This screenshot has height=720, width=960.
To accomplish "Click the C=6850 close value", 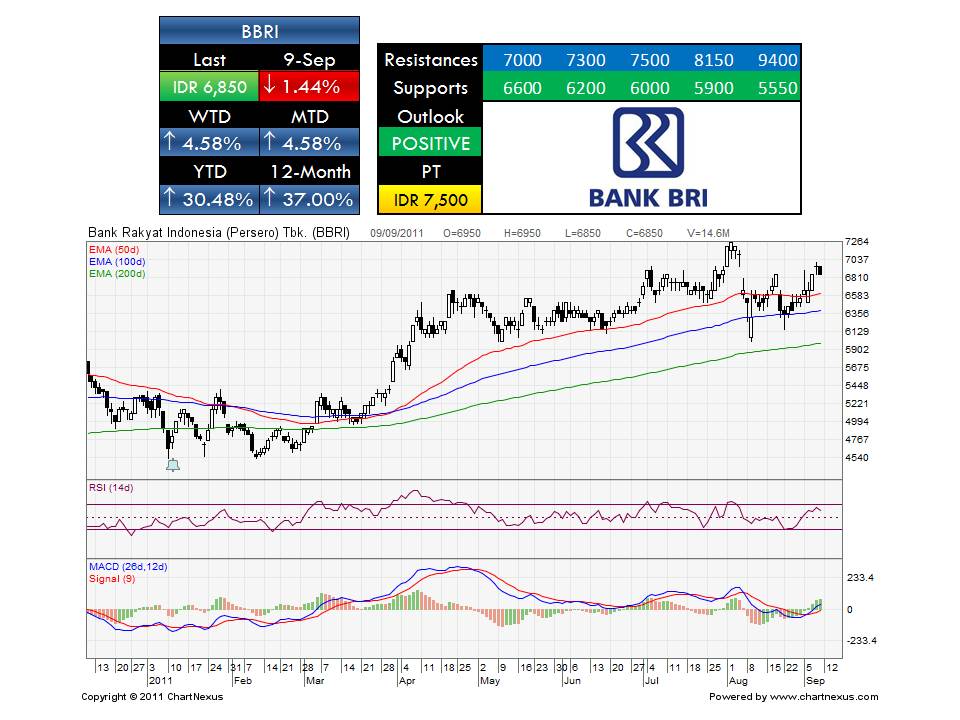I will pyautogui.click(x=644, y=233).
